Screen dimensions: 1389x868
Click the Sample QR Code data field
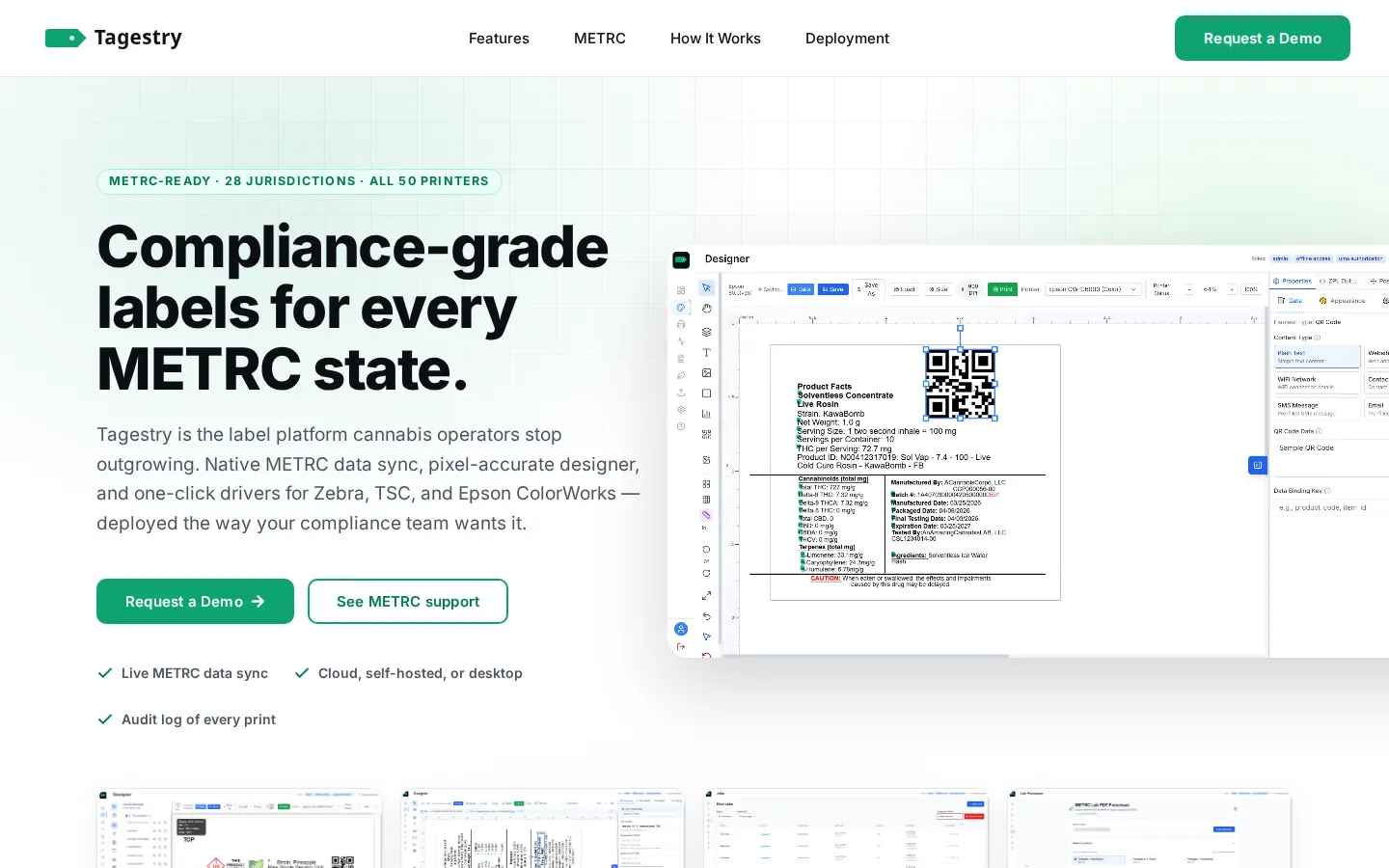point(1331,456)
